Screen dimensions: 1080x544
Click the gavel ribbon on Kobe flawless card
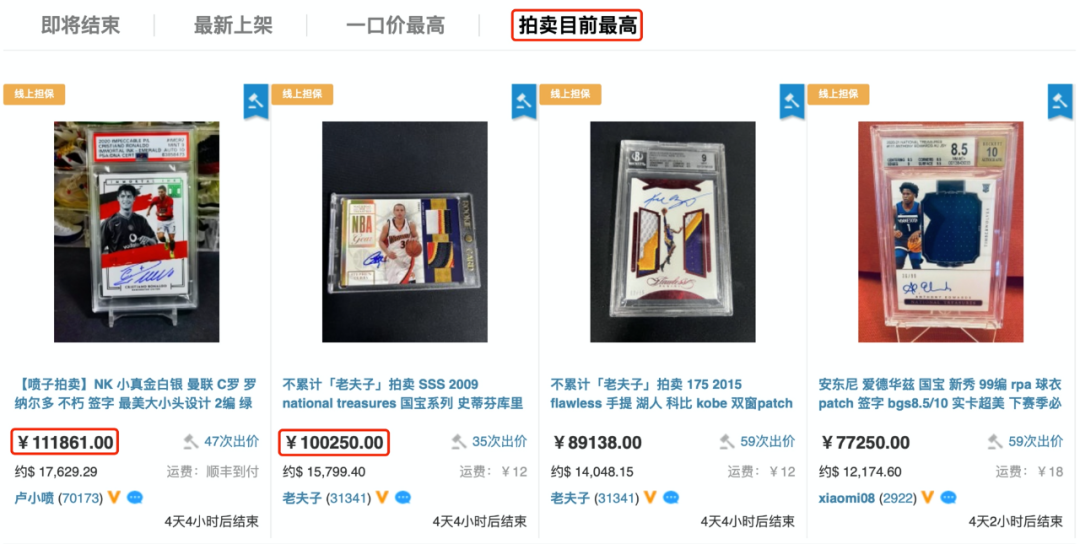(792, 102)
